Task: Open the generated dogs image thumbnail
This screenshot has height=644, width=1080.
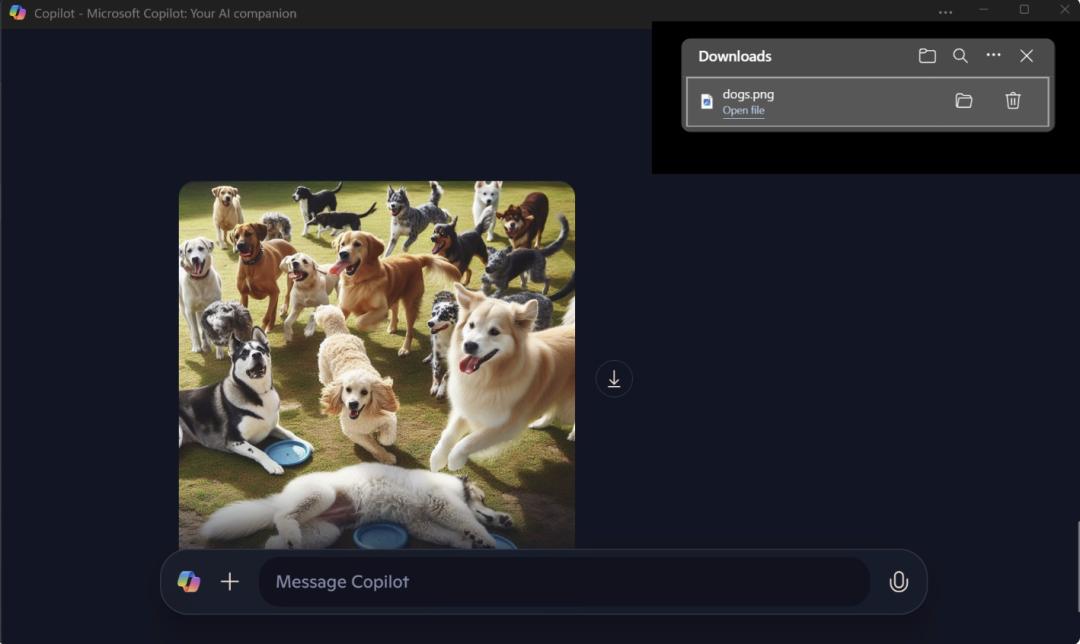Action: [377, 365]
